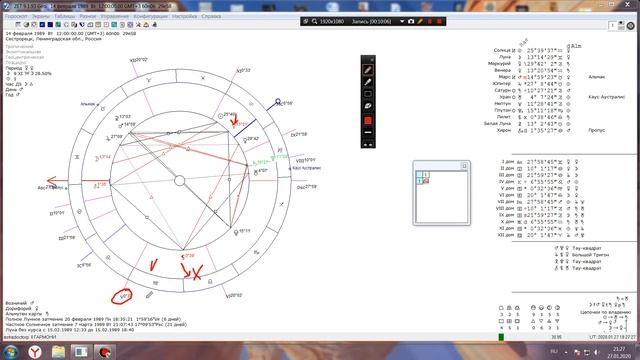Select the marker drawing tool
Image resolution: width=640 pixels, height=360 pixels.
pos(368,82)
